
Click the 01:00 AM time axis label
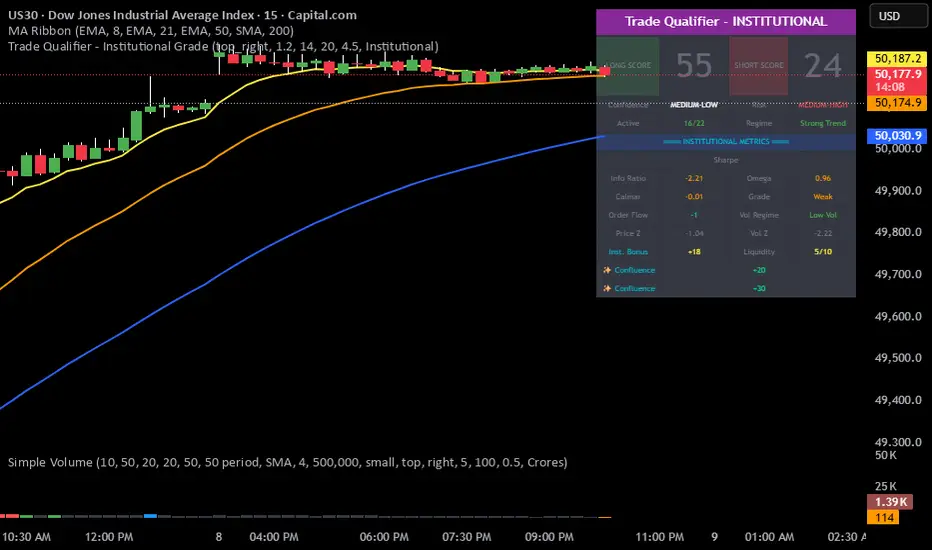(x=769, y=537)
